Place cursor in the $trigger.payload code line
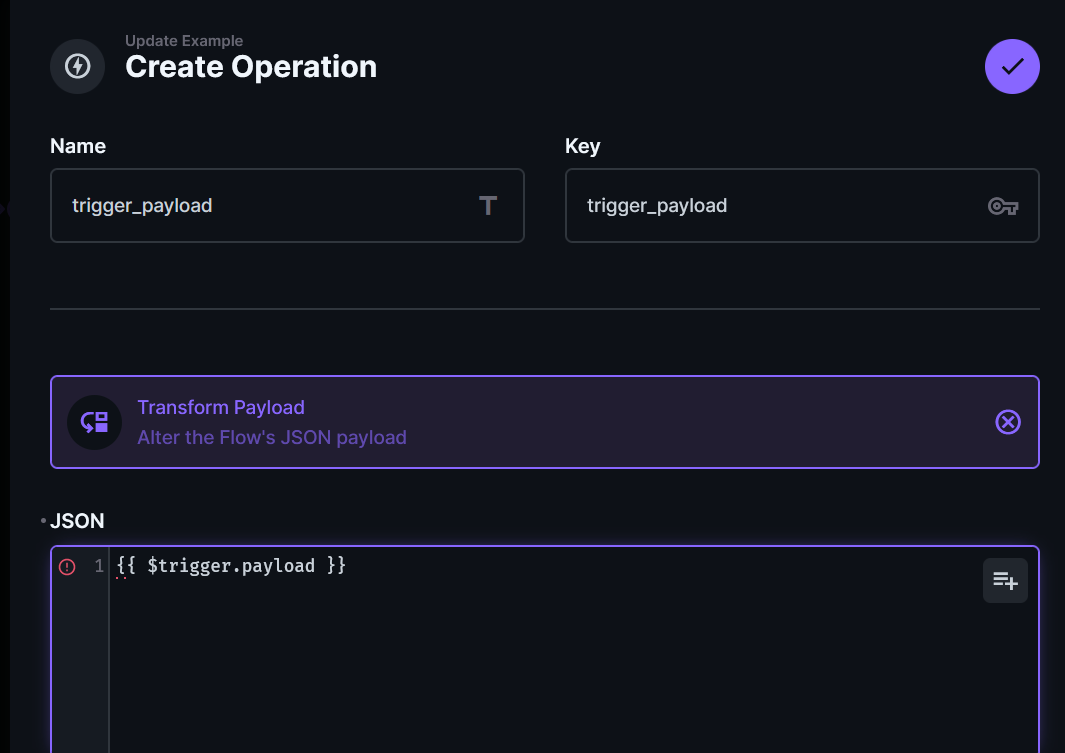Image resolution: width=1065 pixels, height=753 pixels. 231,565
